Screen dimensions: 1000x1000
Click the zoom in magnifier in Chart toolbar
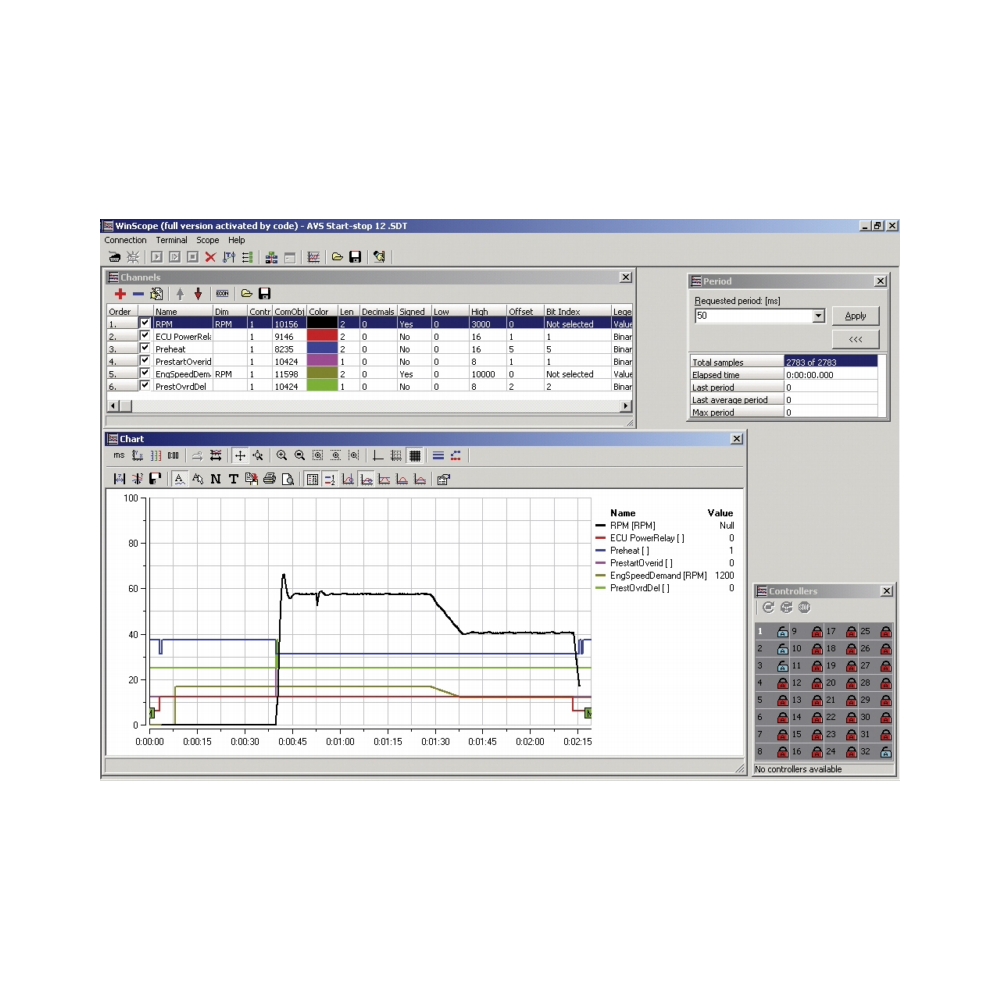click(x=282, y=455)
